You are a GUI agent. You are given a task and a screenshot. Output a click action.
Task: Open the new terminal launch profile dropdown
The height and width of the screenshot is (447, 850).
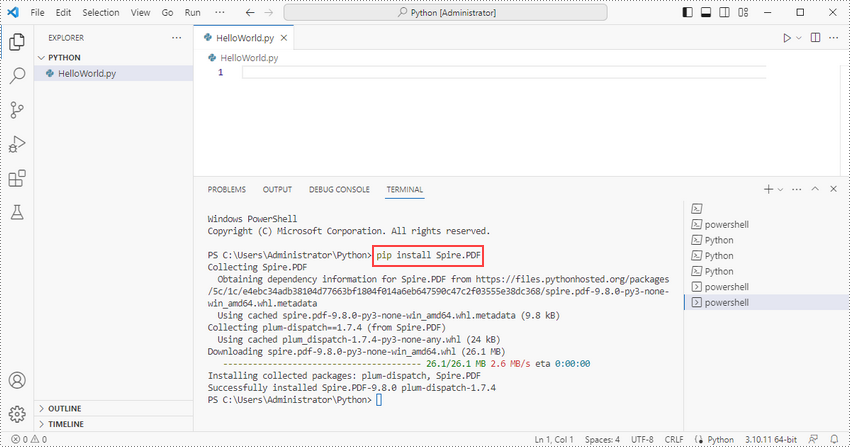point(781,190)
